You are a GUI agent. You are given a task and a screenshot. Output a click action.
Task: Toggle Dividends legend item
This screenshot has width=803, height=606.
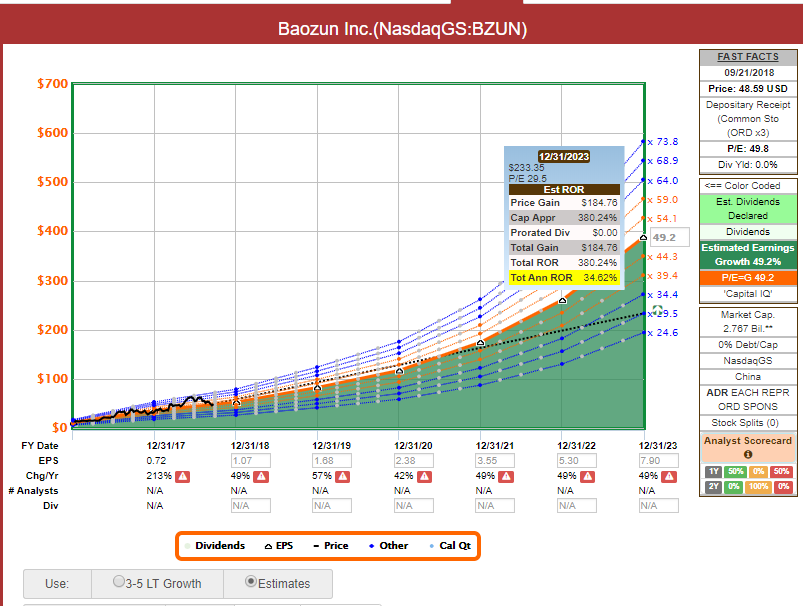click(215, 546)
